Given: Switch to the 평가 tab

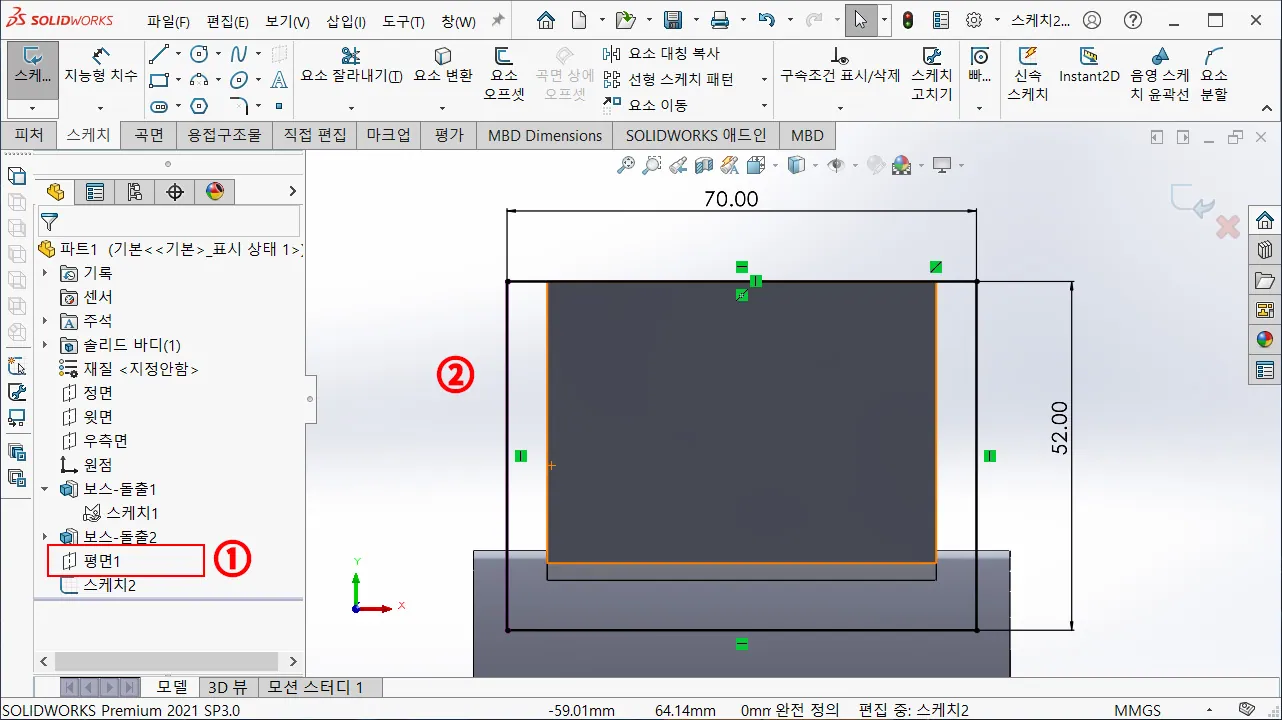Looking at the screenshot, I should pyautogui.click(x=450, y=135).
